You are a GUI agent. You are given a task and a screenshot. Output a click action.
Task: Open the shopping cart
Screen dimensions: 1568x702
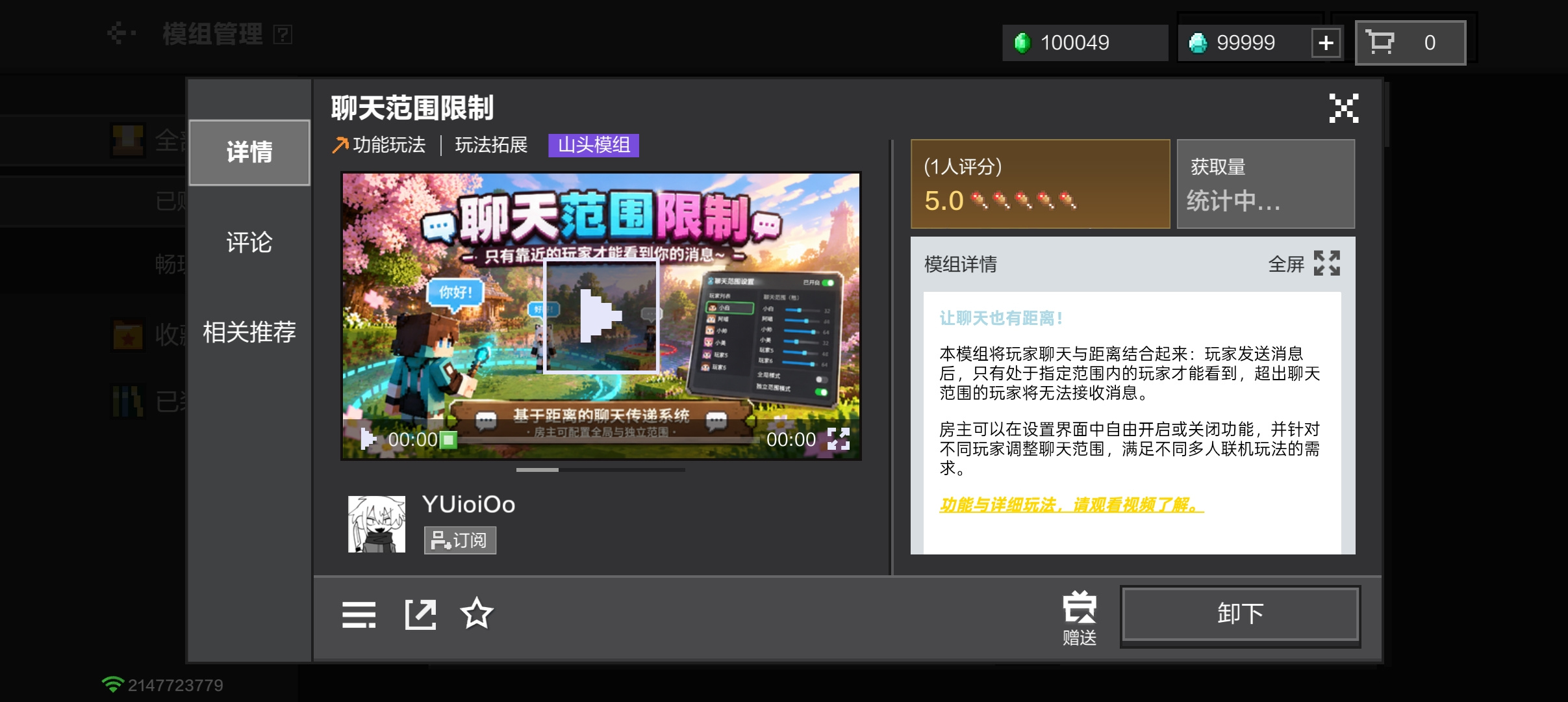tap(1410, 43)
